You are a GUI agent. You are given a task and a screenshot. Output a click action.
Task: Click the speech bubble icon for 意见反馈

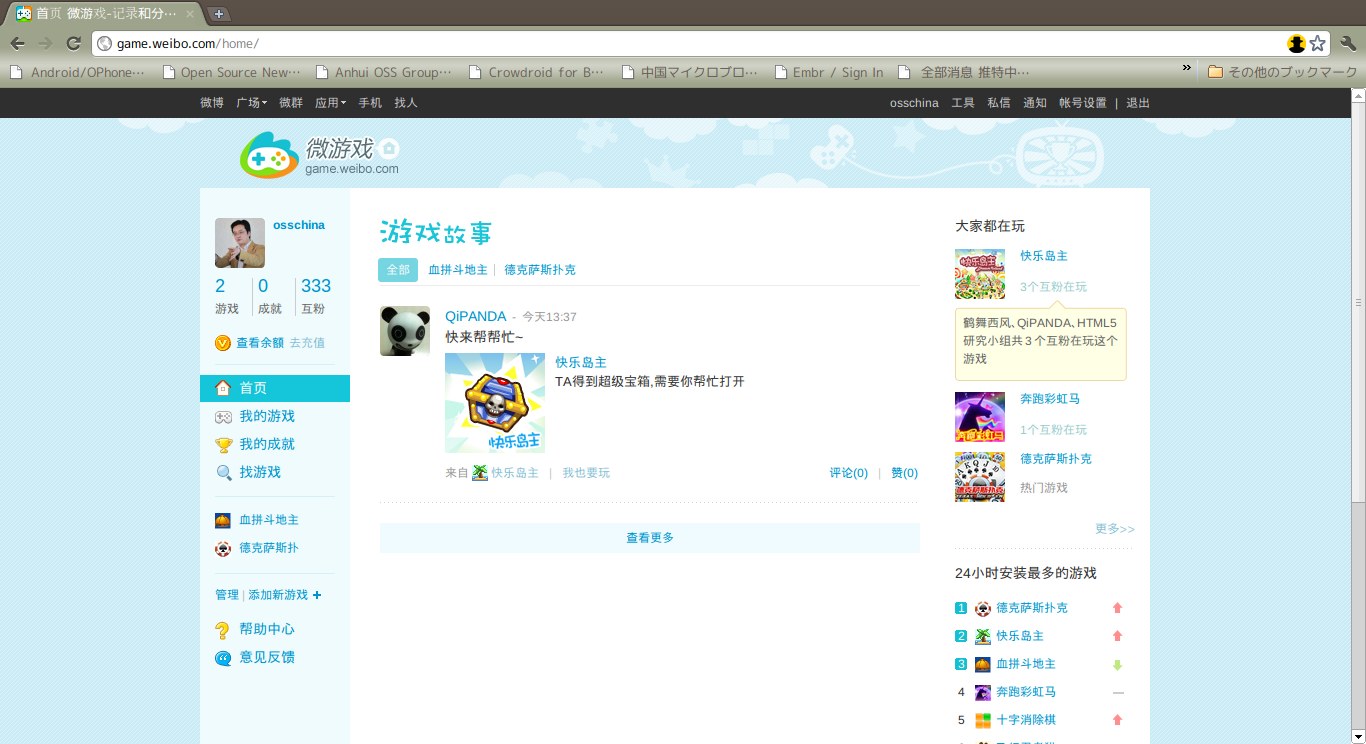(x=223, y=658)
